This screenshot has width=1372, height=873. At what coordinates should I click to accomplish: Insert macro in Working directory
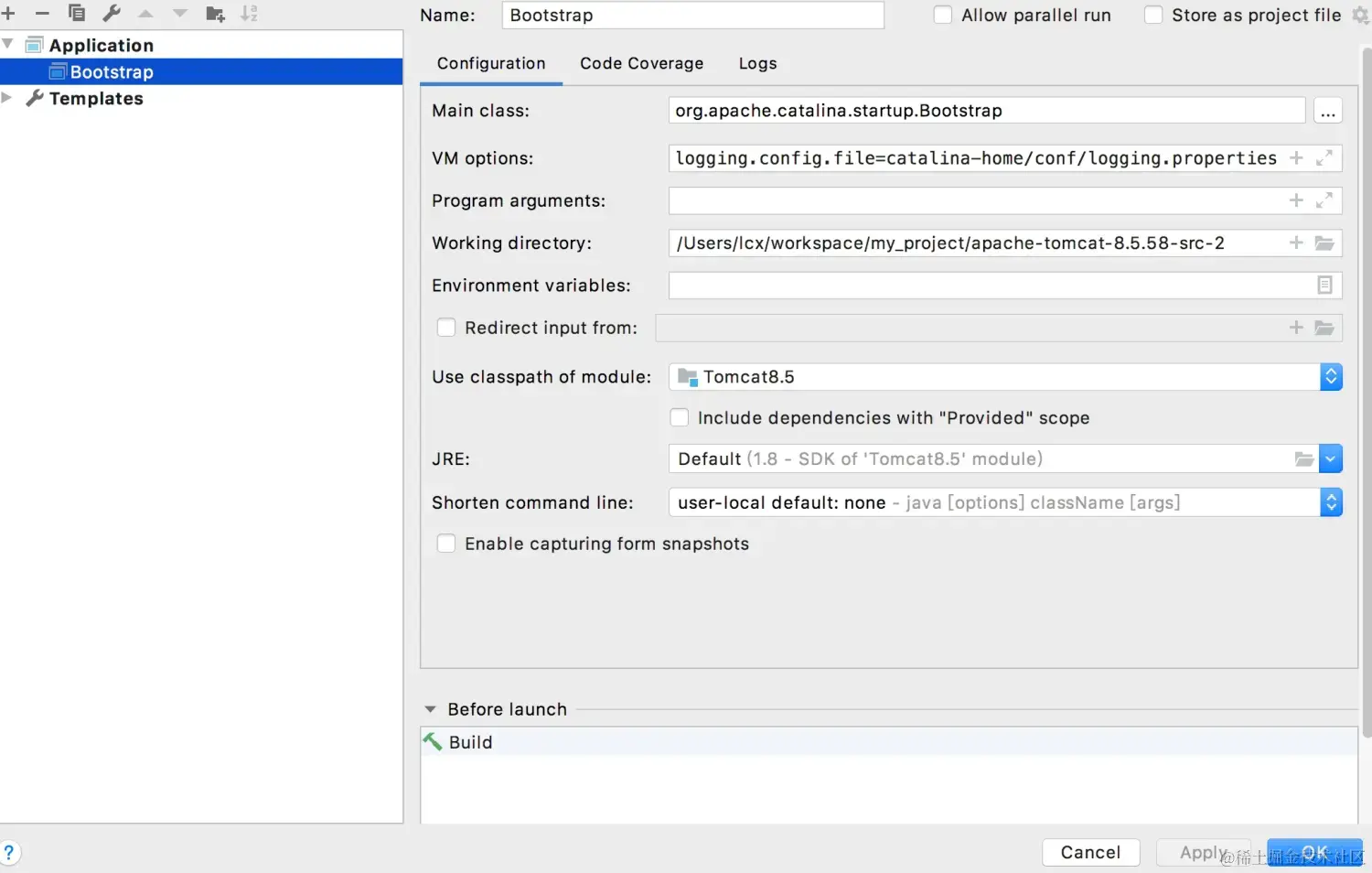coord(1296,242)
